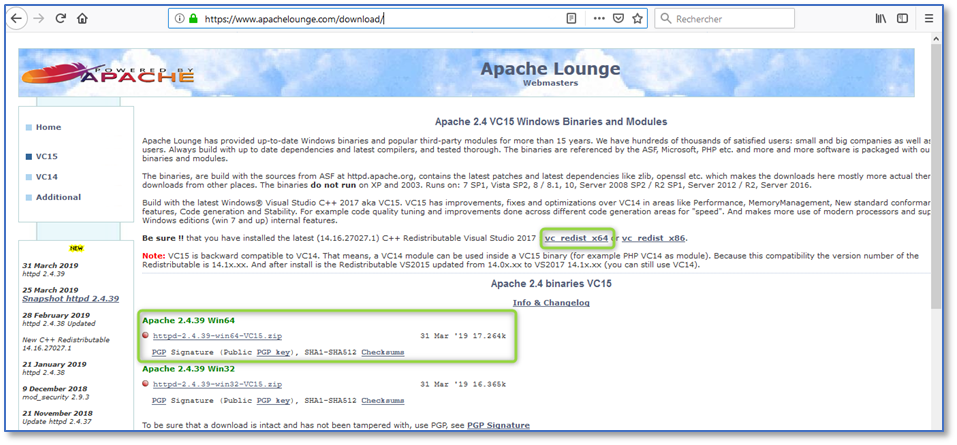
Task: Click the vc_redist_x64 download link
Action: pos(578,238)
